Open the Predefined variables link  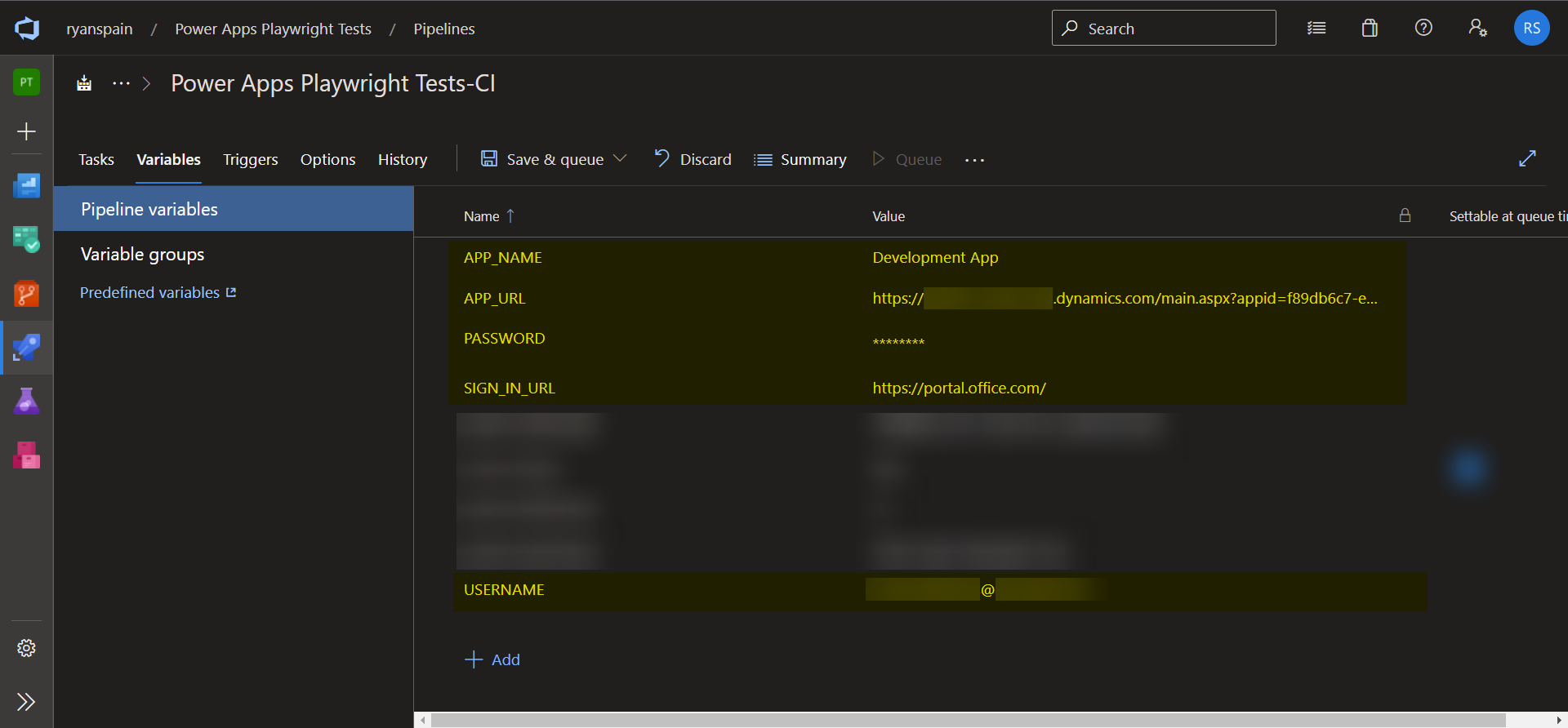click(x=158, y=292)
